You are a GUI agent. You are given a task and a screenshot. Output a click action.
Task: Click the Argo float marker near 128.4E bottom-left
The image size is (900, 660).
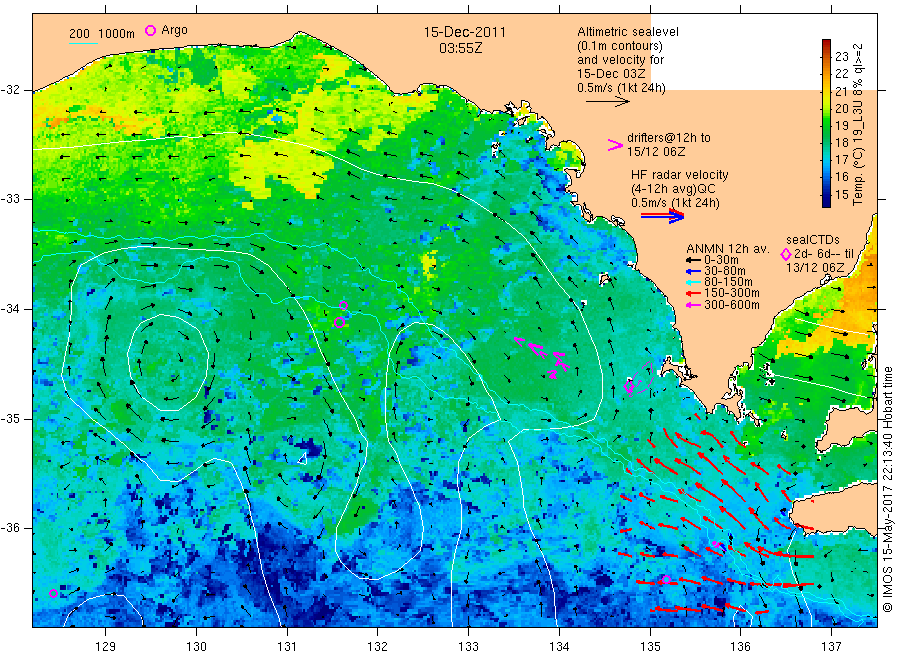click(53, 593)
